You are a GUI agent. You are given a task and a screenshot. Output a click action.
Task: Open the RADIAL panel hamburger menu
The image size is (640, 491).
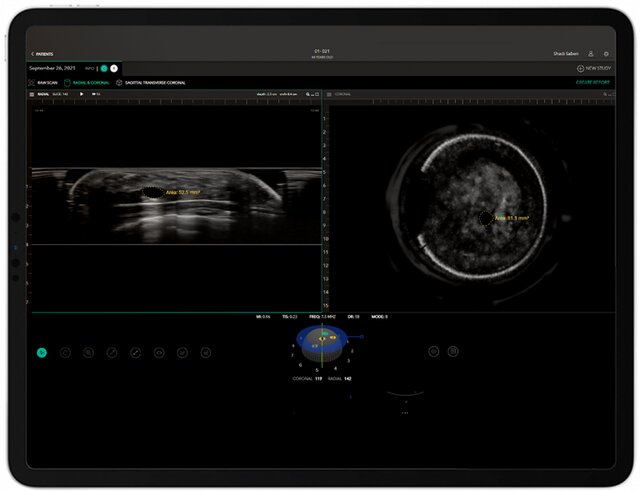(x=32, y=93)
